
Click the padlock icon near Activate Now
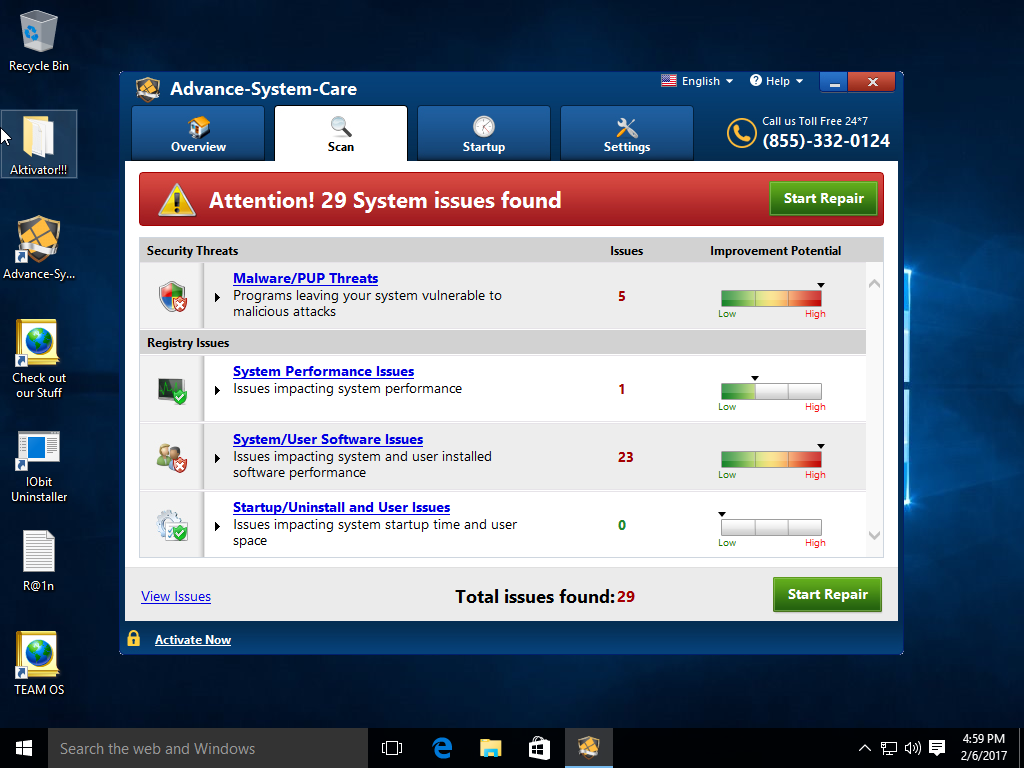pyautogui.click(x=134, y=638)
